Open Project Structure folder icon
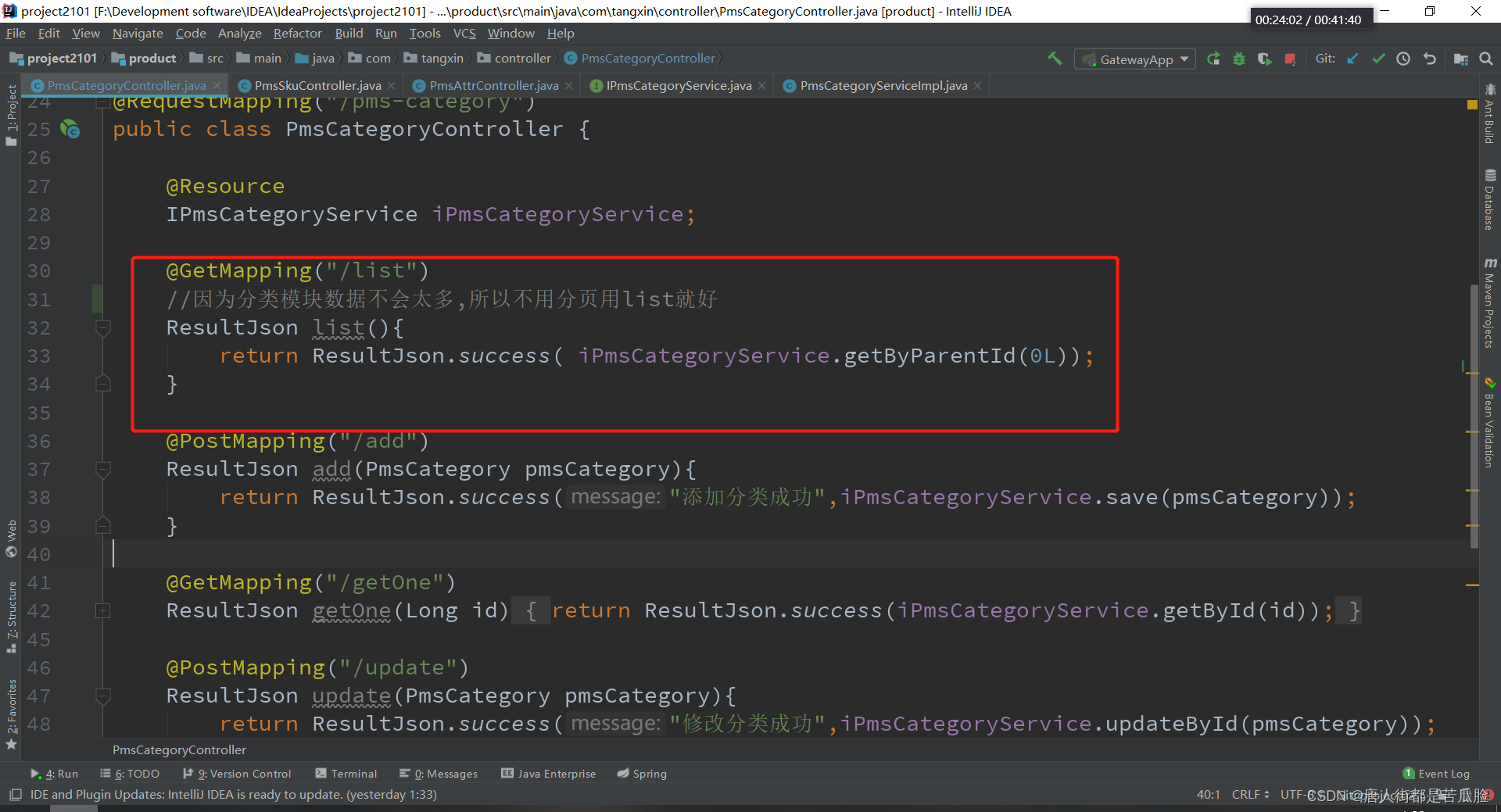Image resolution: width=1501 pixels, height=812 pixels. (x=1460, y=59)
